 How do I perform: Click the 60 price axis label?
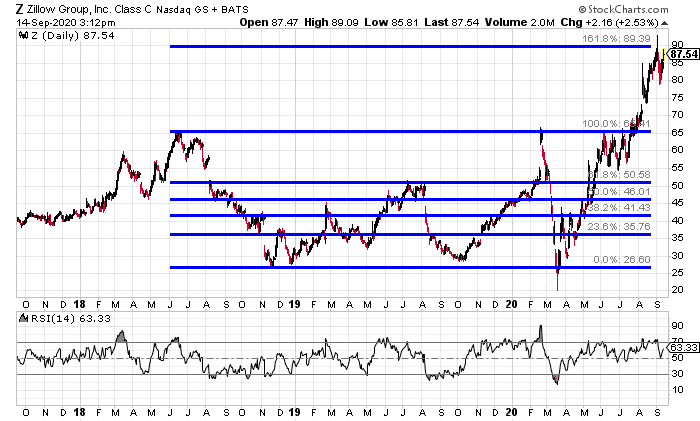click(677, 150)
